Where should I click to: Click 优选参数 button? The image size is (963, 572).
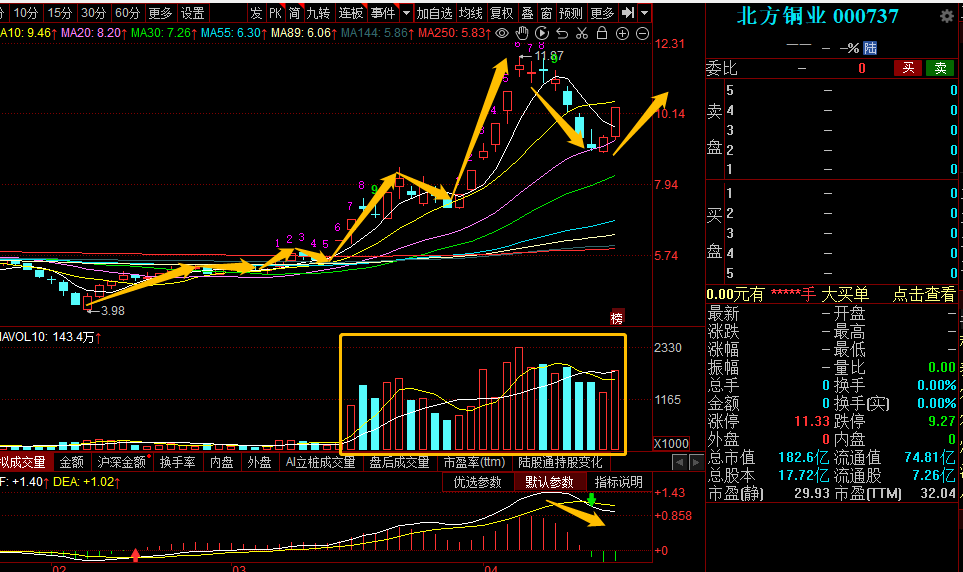[478, 482]
